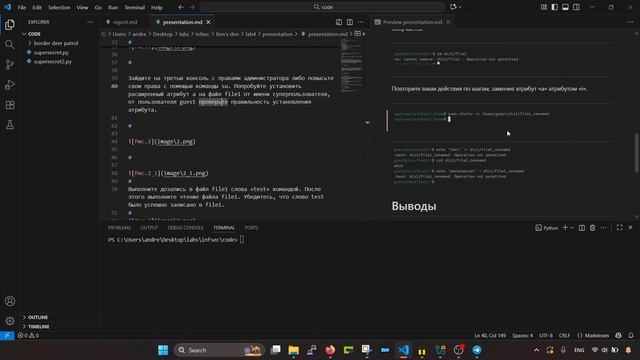Image resolution: width=640 pixels, height=360 pixels.
Task: Open Copilot status icon in status bar
Action: 619,336
